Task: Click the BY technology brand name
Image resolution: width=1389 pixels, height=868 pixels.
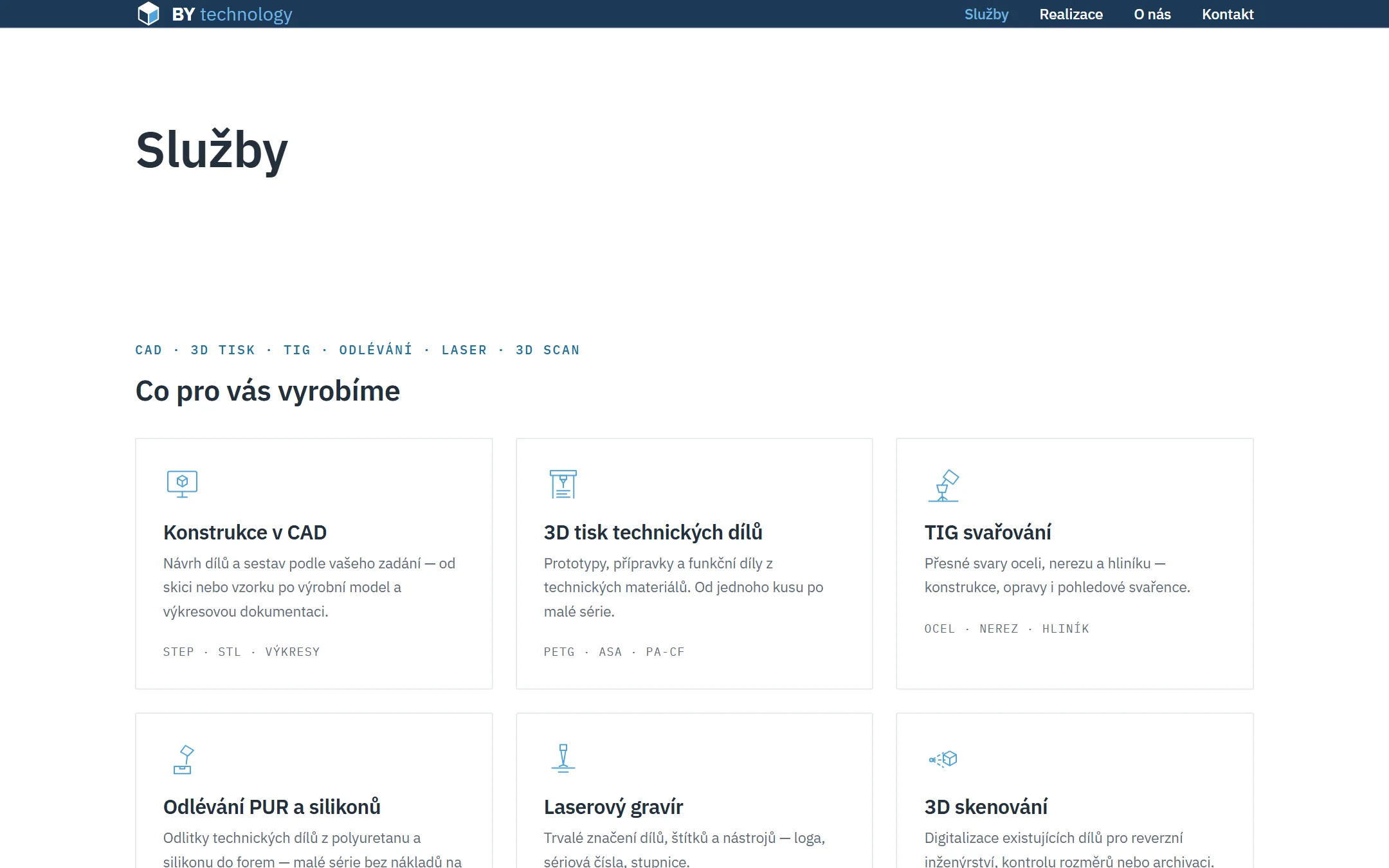Action: pyautogui.click(x=232, y=14)
